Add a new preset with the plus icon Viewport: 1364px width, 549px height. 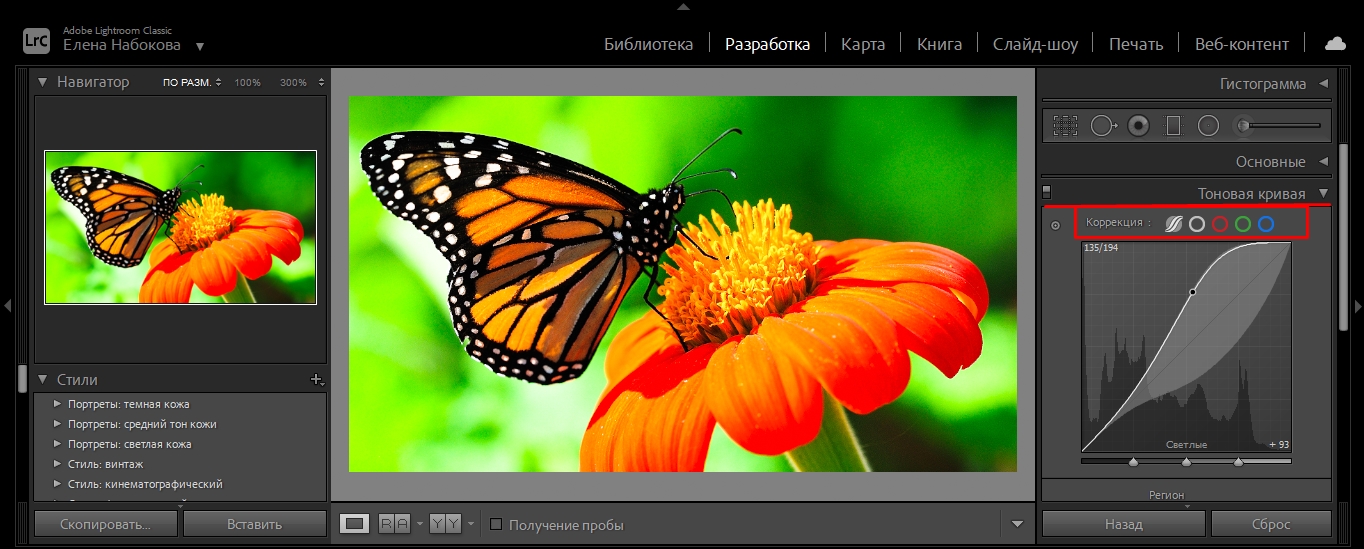coord(317,379)
